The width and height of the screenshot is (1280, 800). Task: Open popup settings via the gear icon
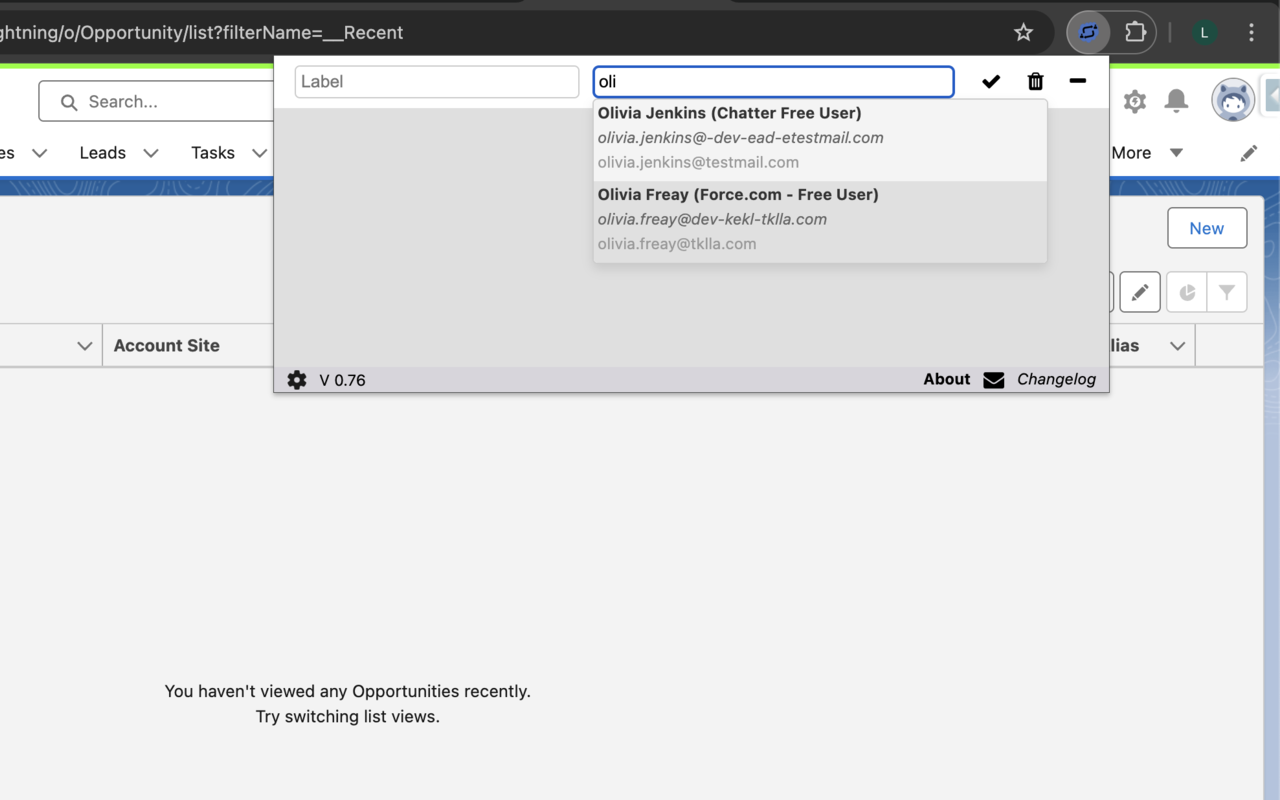tap(296, 380)
